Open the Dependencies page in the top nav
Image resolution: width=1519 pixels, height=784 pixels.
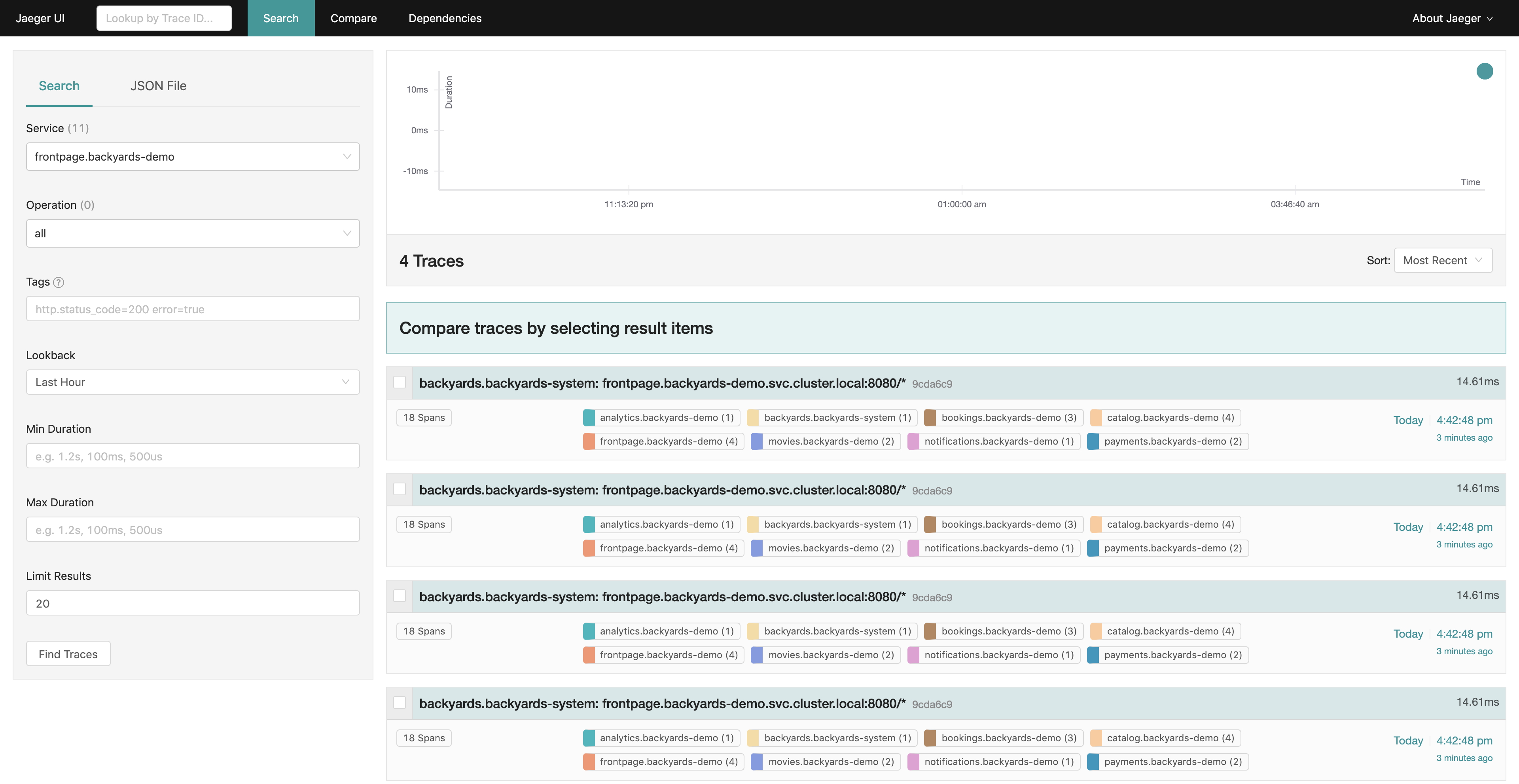[x=445, y=18]
